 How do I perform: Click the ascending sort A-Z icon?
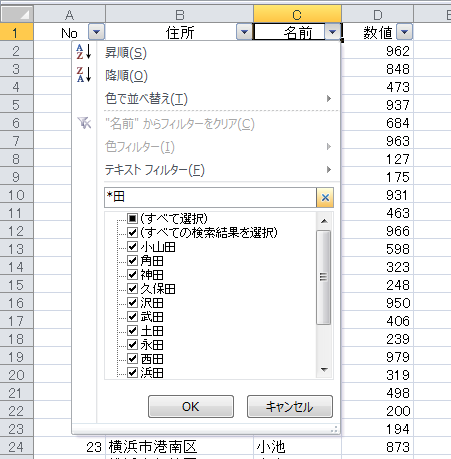coord(84,52)
